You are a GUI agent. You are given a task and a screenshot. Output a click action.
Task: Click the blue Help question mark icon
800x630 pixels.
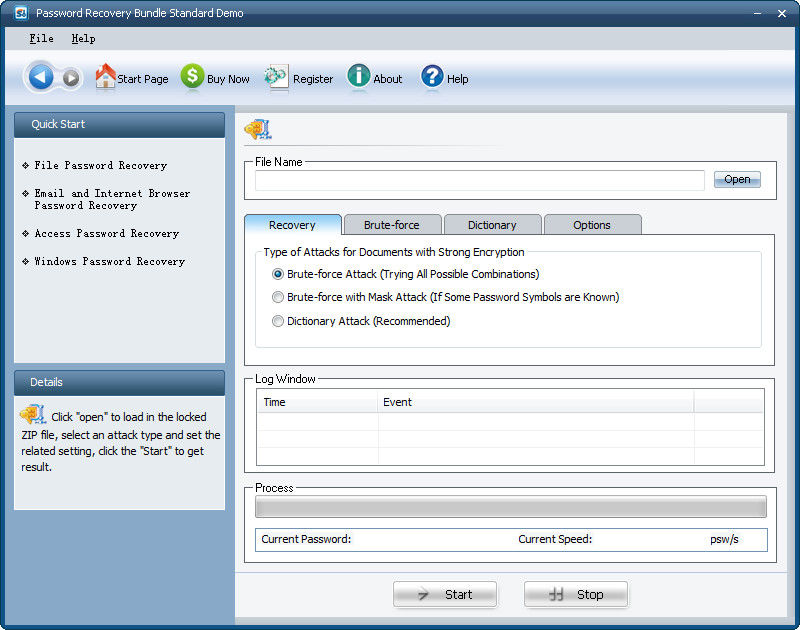tap(432, 77)
